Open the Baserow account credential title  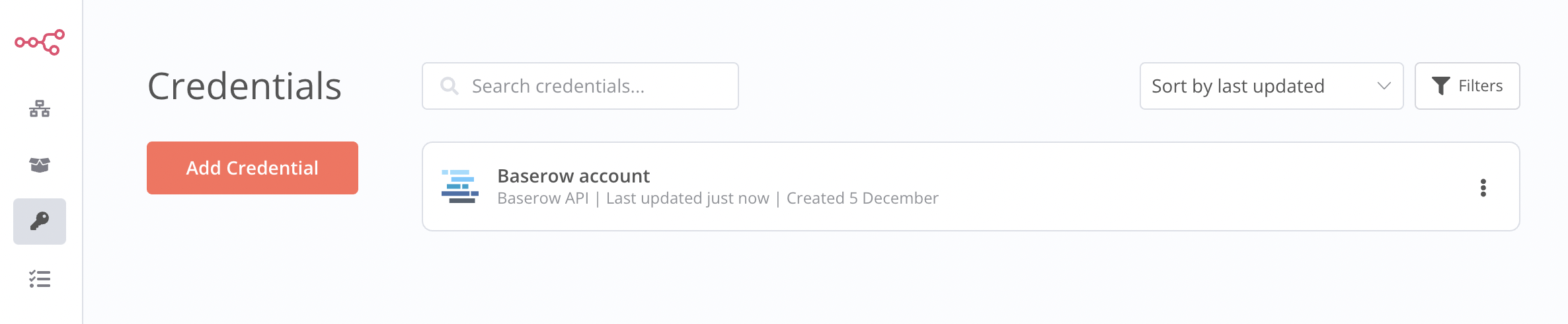573,176
